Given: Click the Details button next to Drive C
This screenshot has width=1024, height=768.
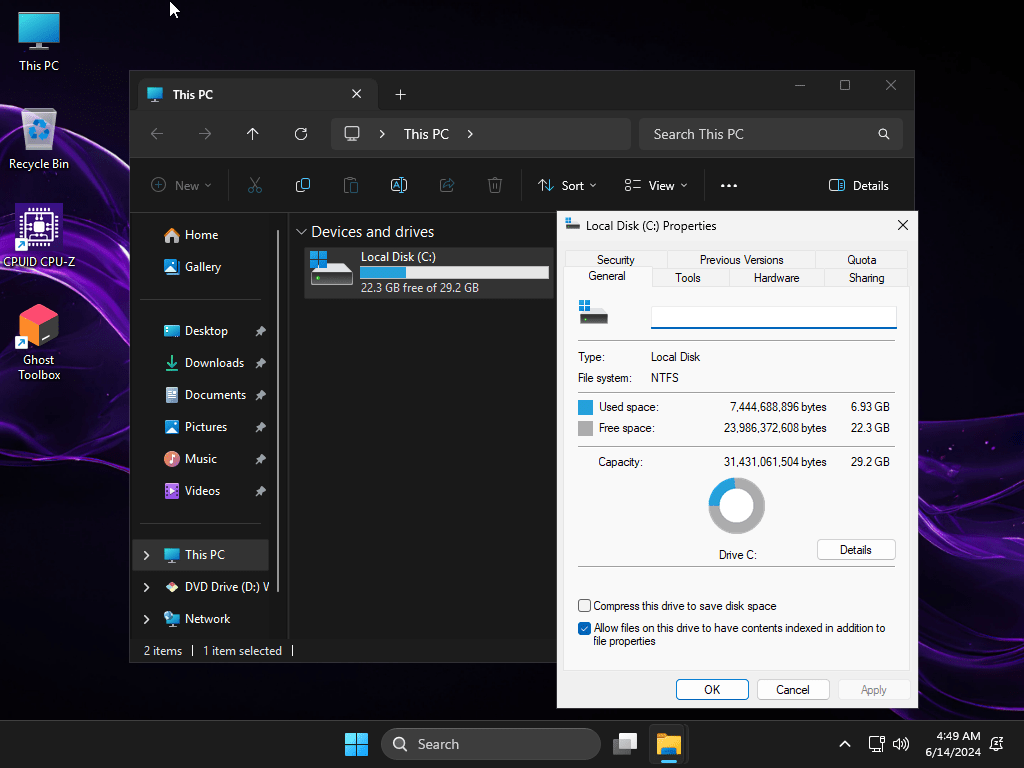Looking at the screenshot, I should pyautogui.click(x=856, y=549).
